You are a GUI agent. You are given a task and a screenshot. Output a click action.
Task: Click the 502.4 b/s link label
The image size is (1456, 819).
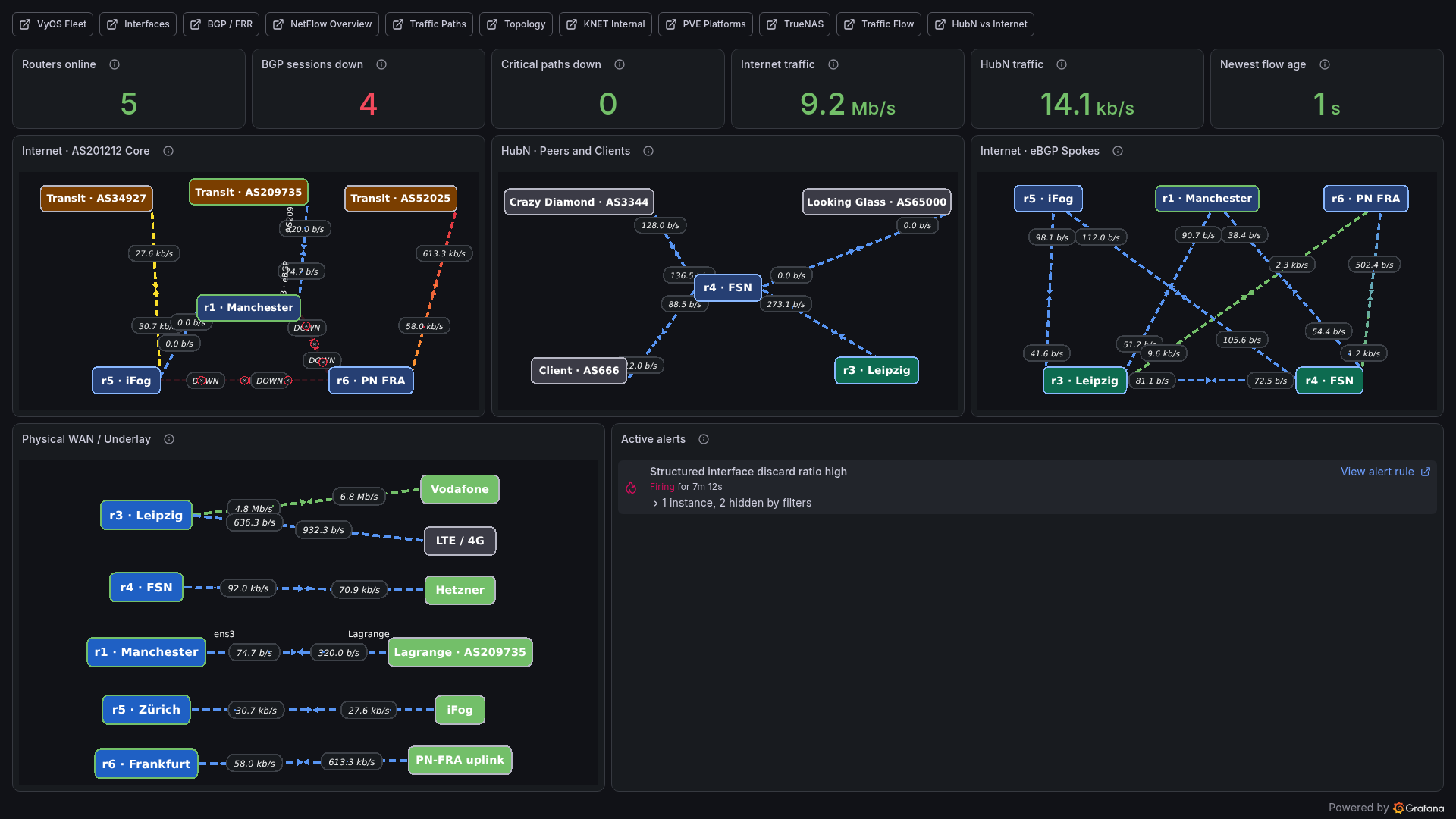tap(1374, 265)
